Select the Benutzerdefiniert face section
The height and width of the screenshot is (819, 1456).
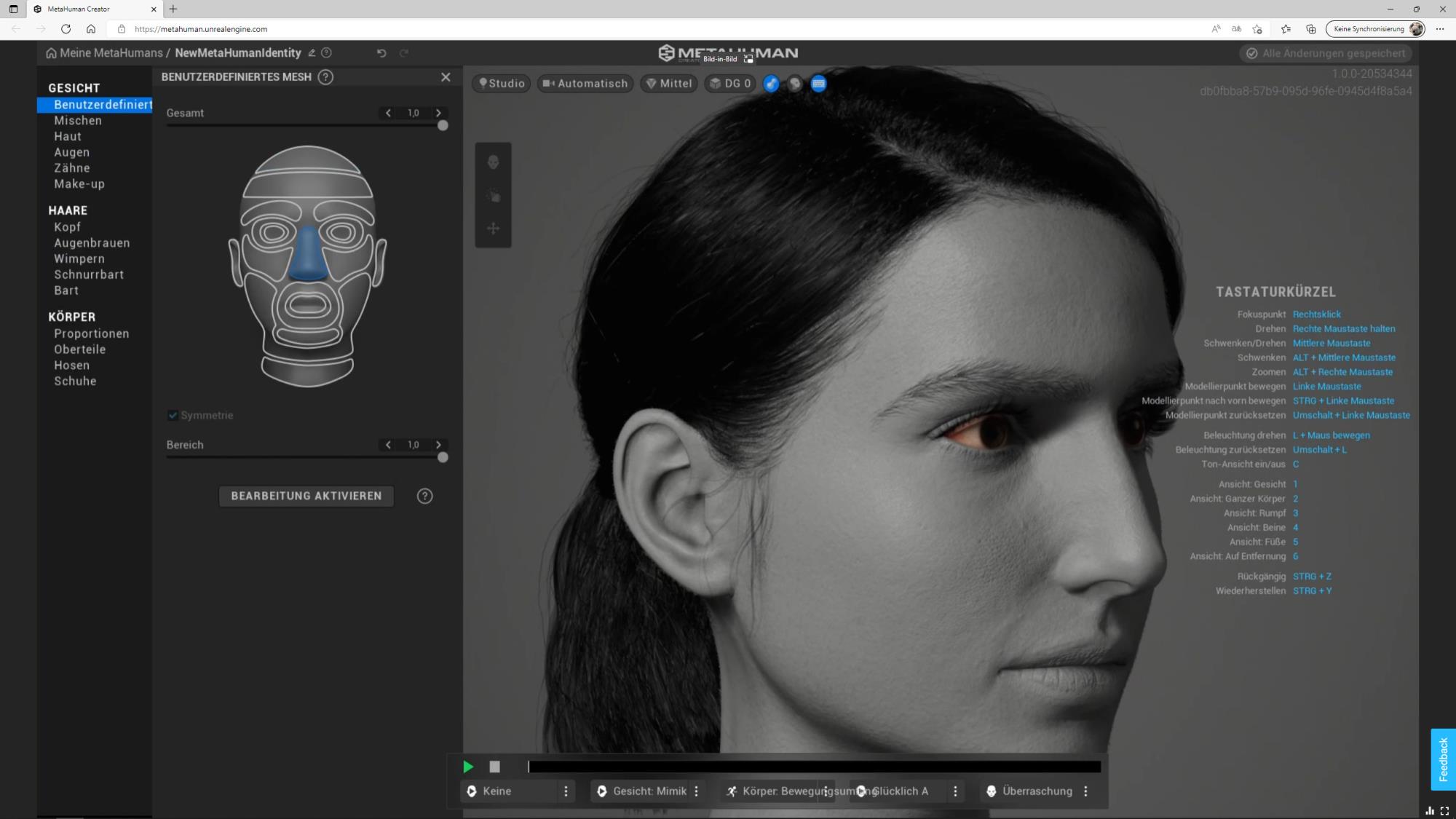tap(95, 105)
